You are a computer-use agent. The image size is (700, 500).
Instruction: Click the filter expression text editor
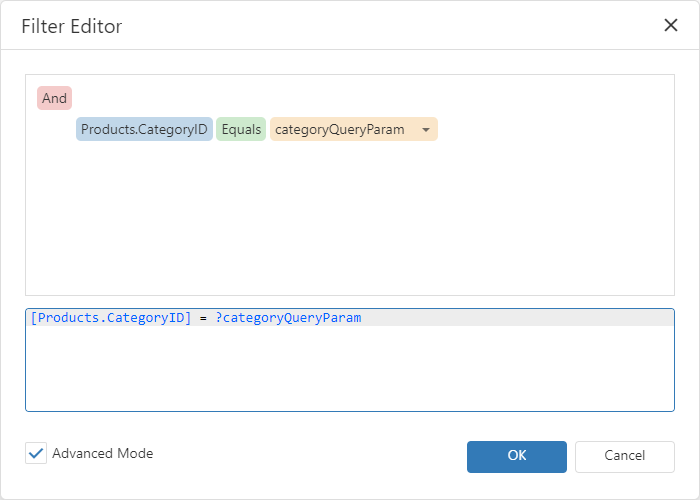click(x=350, y=360)
